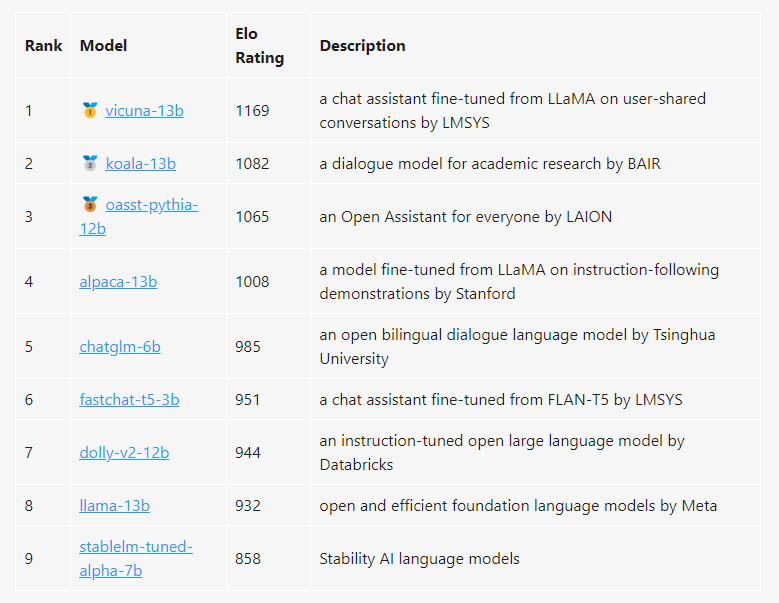The height and width of the screenshot is (603, 779).
Task: Click the bronze medal icon beside oasst-pythia-12b
Action: [x=90, y=205]
